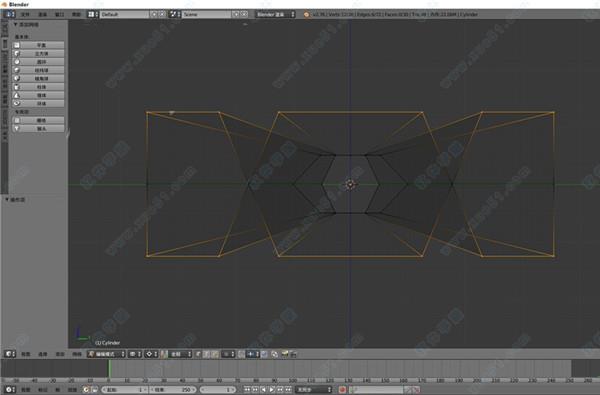Add a 平面 plane mesh
The width and height of the screenshot is (600, 395).
coord(38,45)
